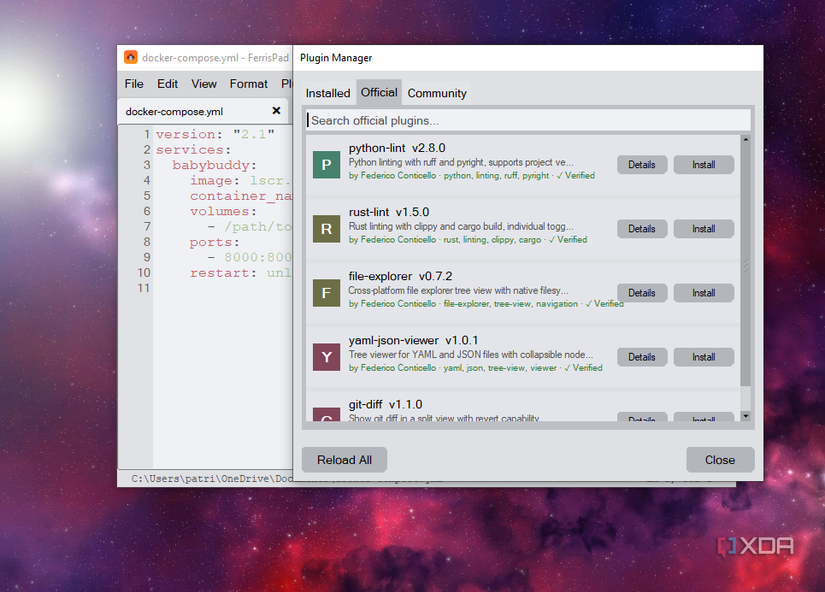Click the yaml-json-viewer v1.0.1 title
The image size is (825, 592).
point(414,341)
